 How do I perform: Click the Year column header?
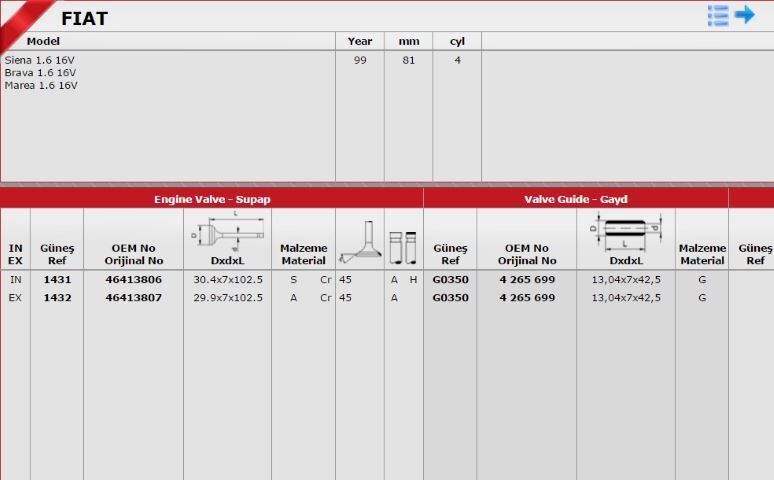click(x=359, y=41)
